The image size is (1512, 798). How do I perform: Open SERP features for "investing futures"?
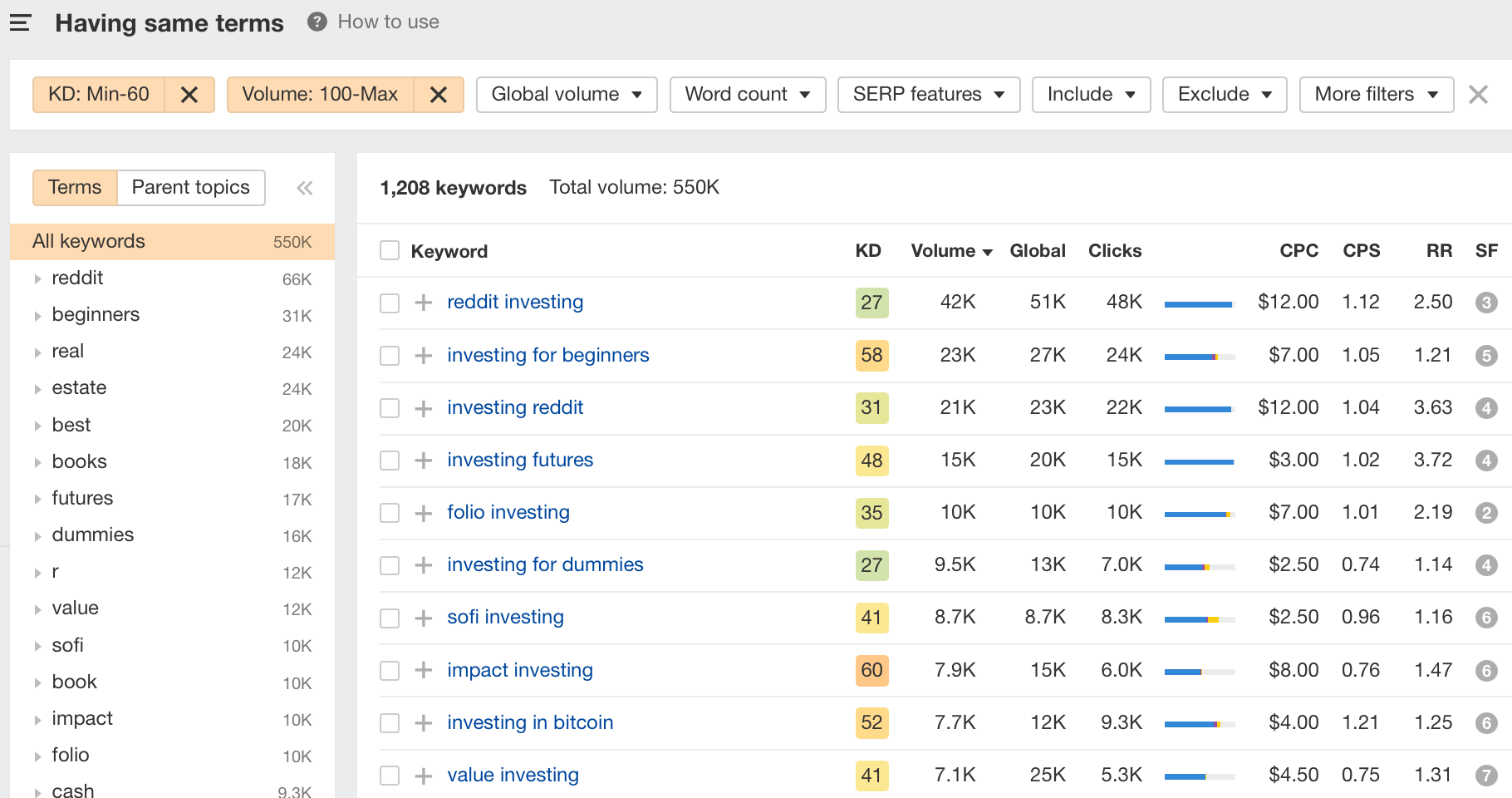click(x=1486, y=461)
